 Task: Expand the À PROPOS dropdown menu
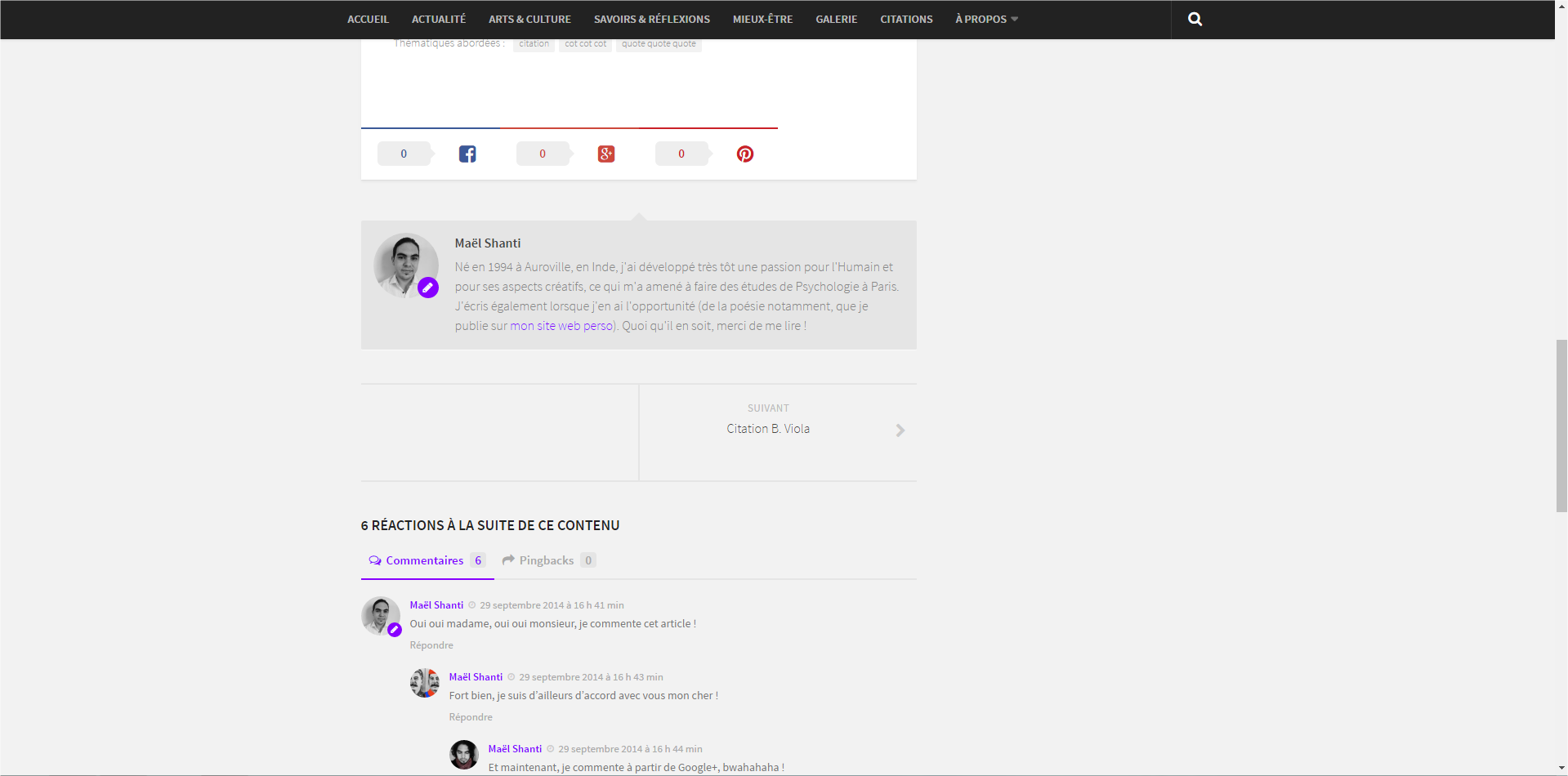pos(986,19)
